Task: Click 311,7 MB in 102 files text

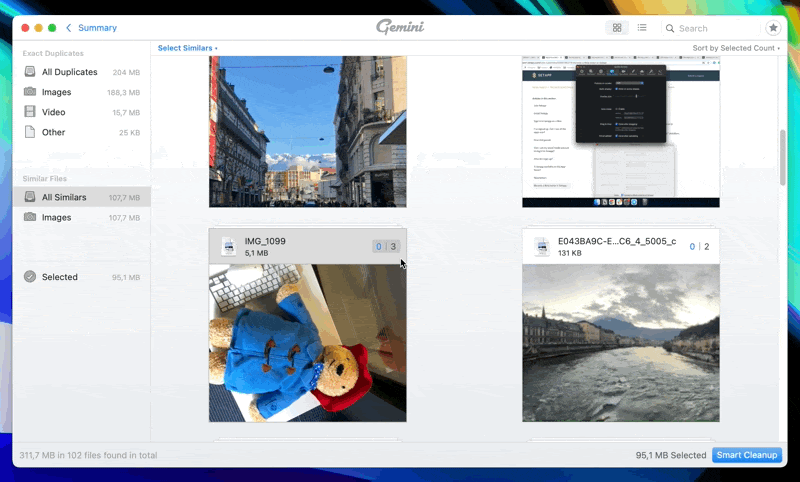Action: coord(88,455)
